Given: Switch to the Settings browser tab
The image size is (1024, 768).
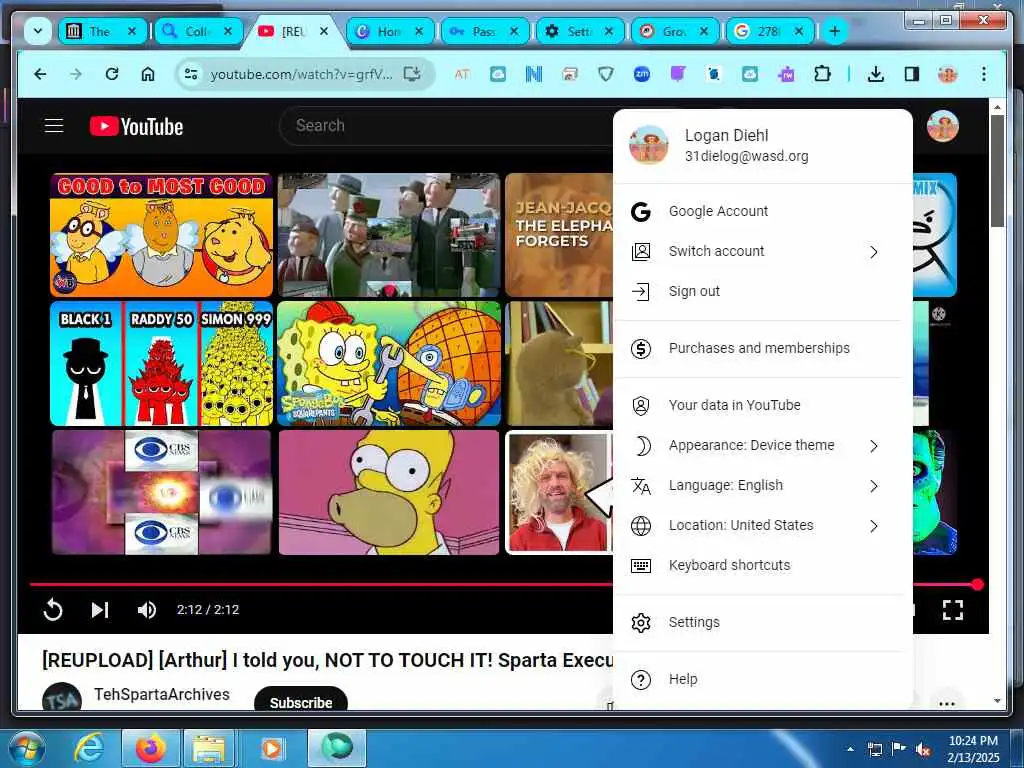Looking at the screenshot, I should click(579, 31).
